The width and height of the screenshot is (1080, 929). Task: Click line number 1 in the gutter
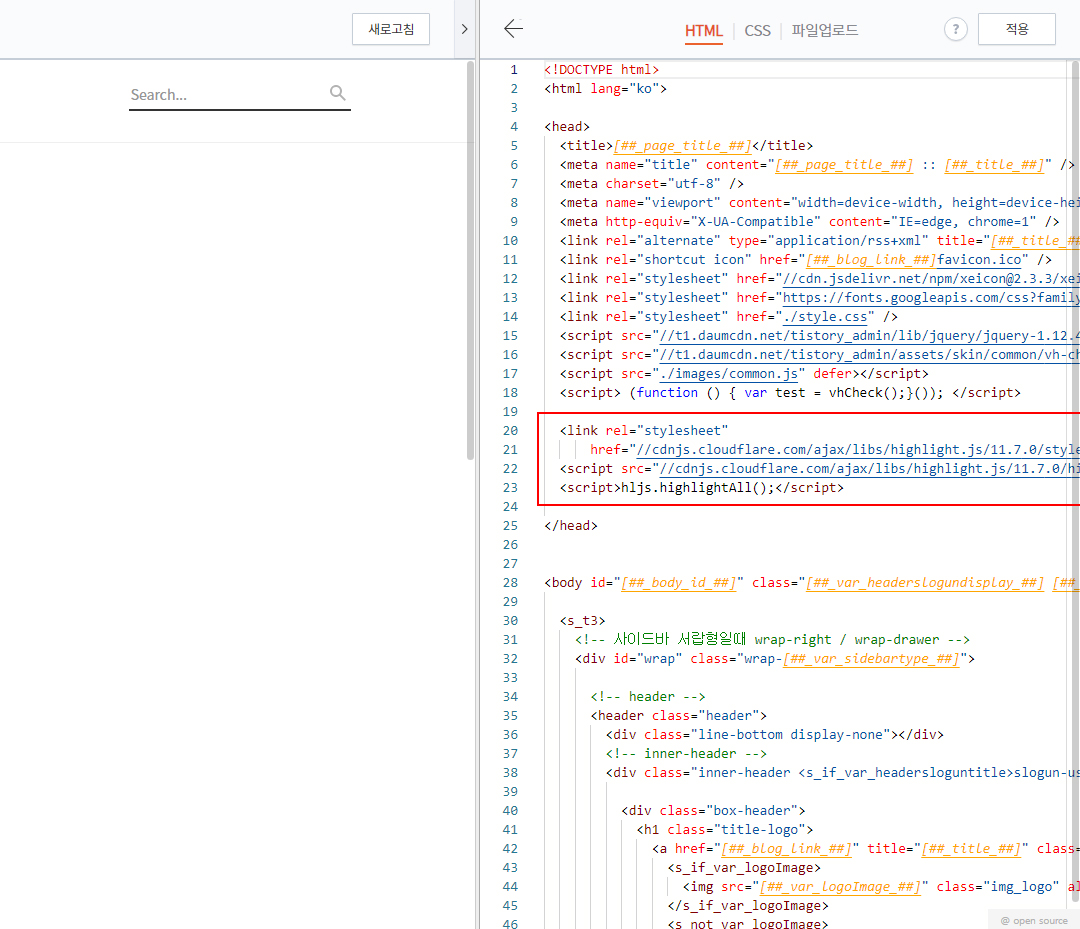coord(513,70)
